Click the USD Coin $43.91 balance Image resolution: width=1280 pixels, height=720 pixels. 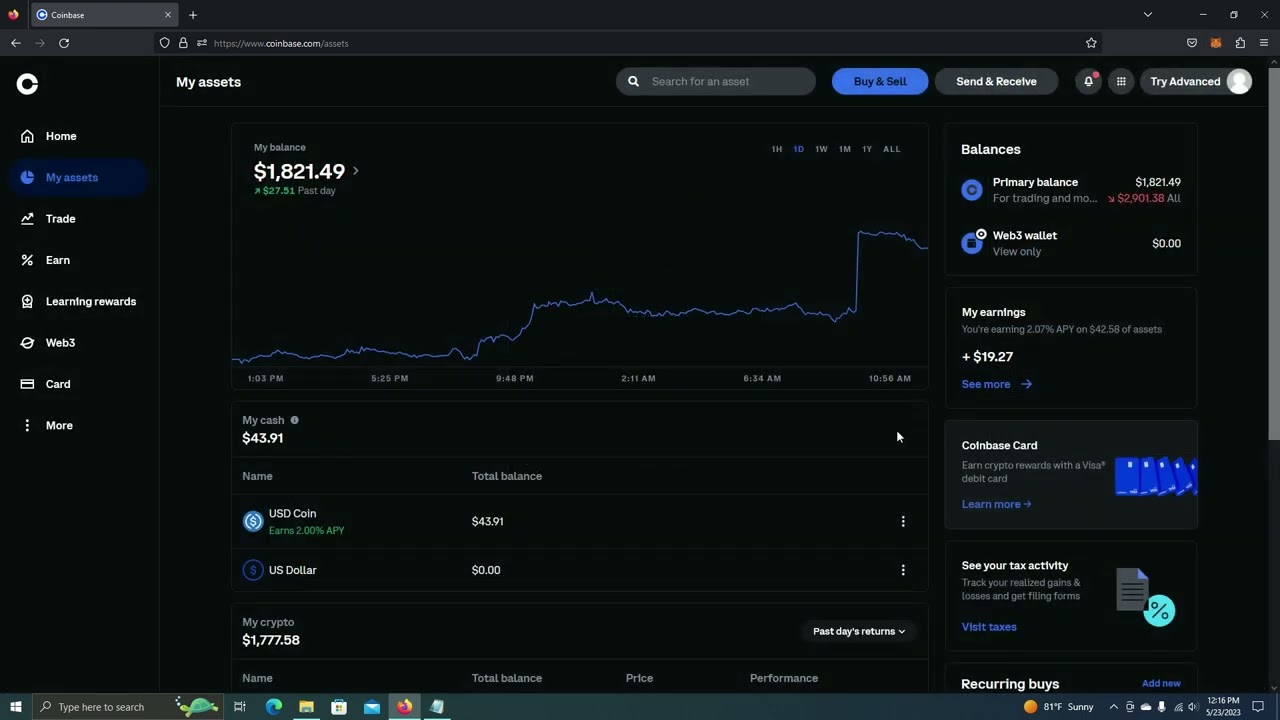point(487,521)
